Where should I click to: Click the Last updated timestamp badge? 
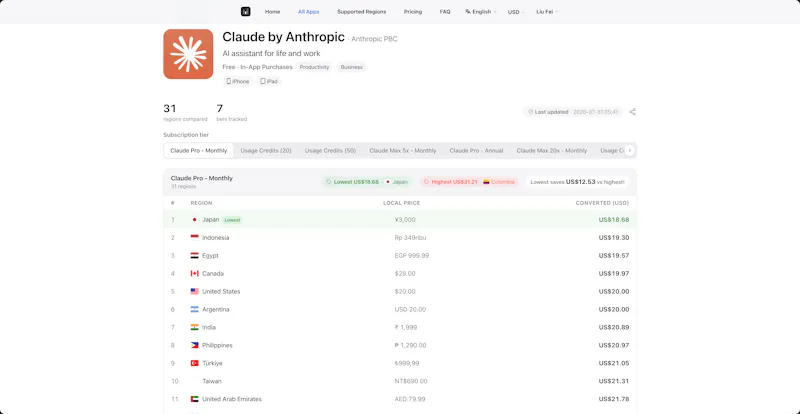(x=573, y=112)
